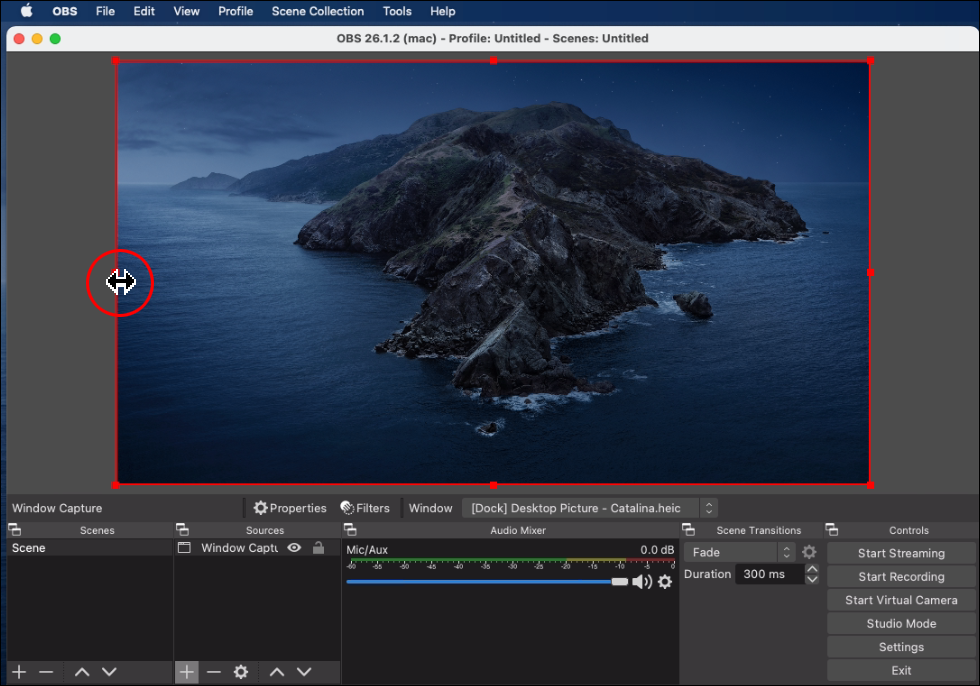Screen dimensions: 980x686
Task: Move the scene down with the arrow icon
Action: click(x=109, y=672)
